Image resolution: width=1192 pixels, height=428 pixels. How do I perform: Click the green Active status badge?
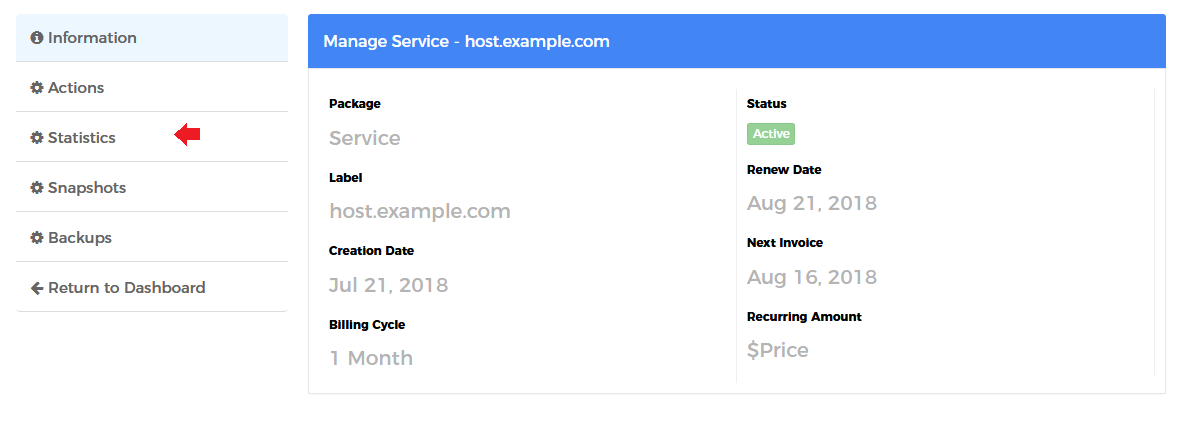pos(771,134)
